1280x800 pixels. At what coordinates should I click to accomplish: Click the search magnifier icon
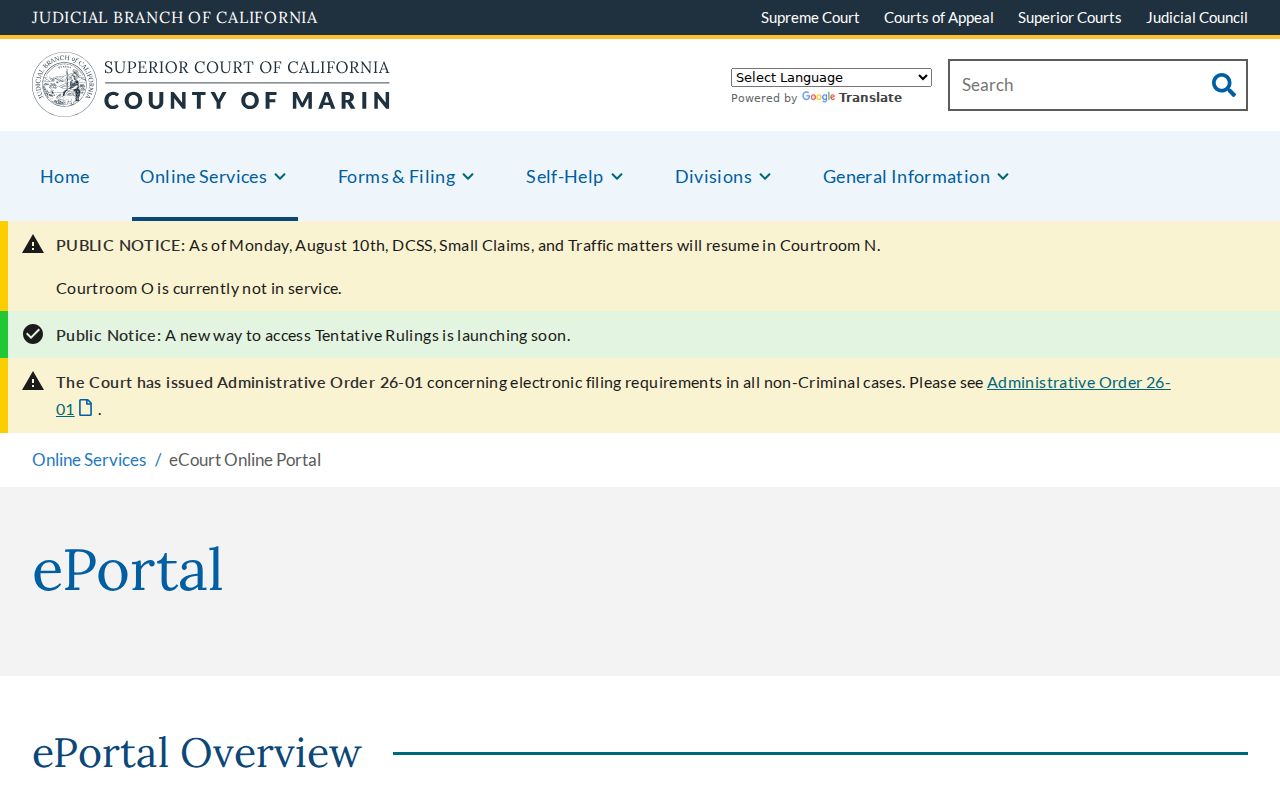[1223, 85]
